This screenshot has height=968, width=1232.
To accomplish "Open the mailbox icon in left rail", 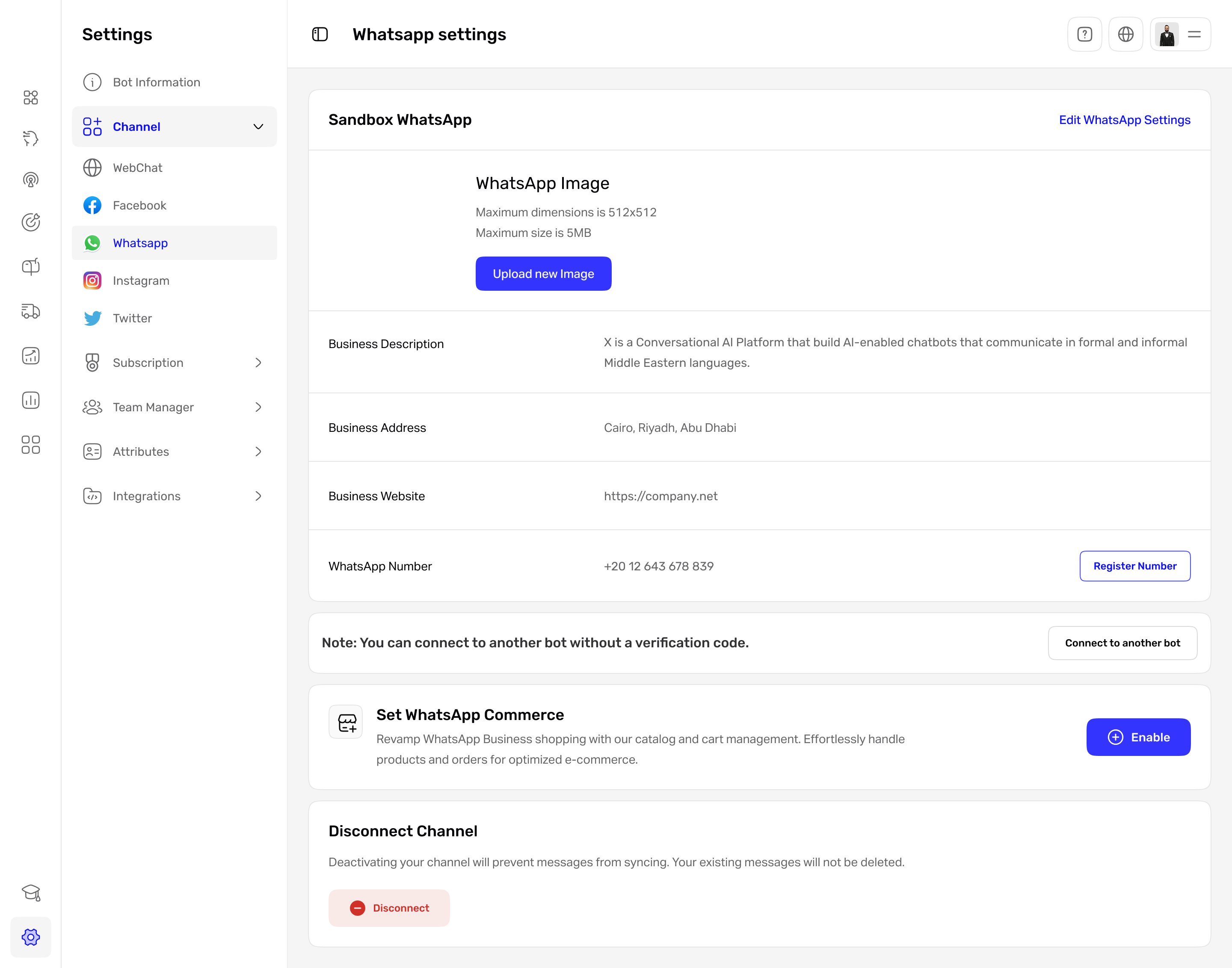I will [x=31, y=266].
